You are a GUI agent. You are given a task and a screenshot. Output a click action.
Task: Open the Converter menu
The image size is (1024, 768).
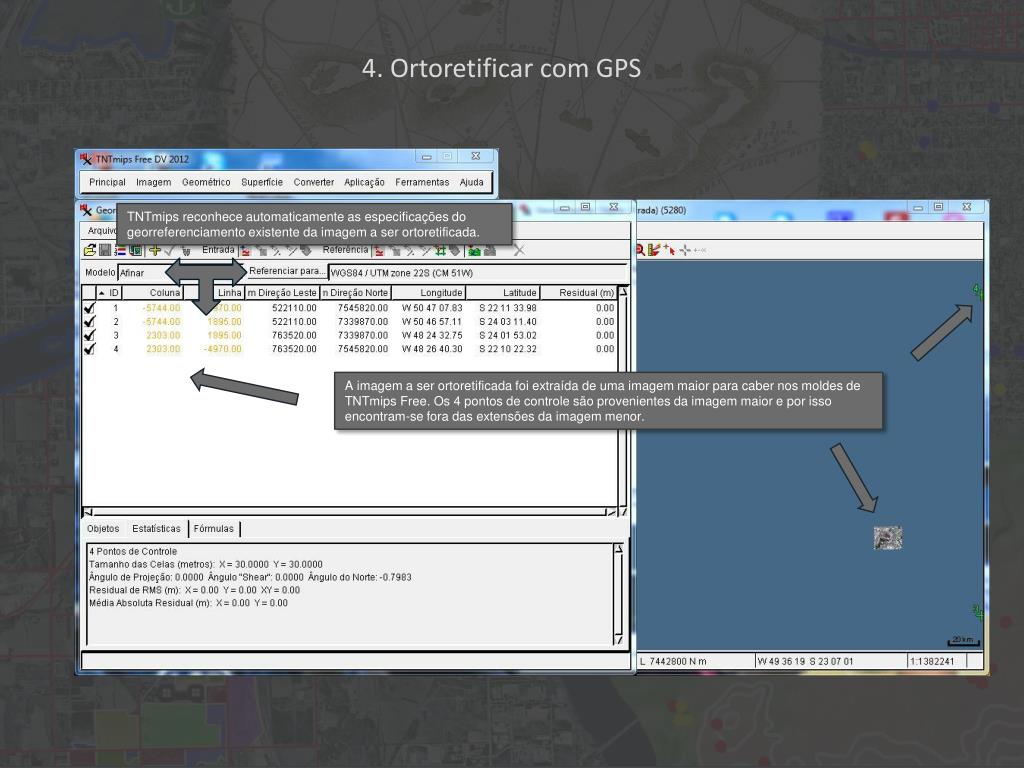(313, 182)
